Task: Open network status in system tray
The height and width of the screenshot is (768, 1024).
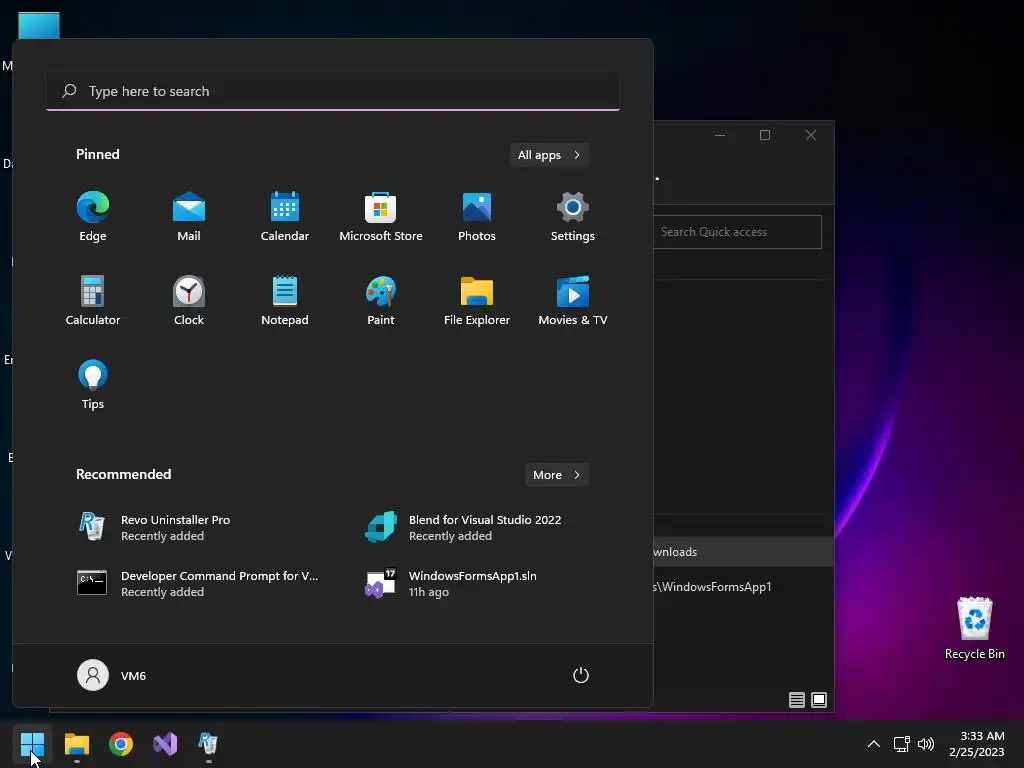Action: (x=902, y=744)
